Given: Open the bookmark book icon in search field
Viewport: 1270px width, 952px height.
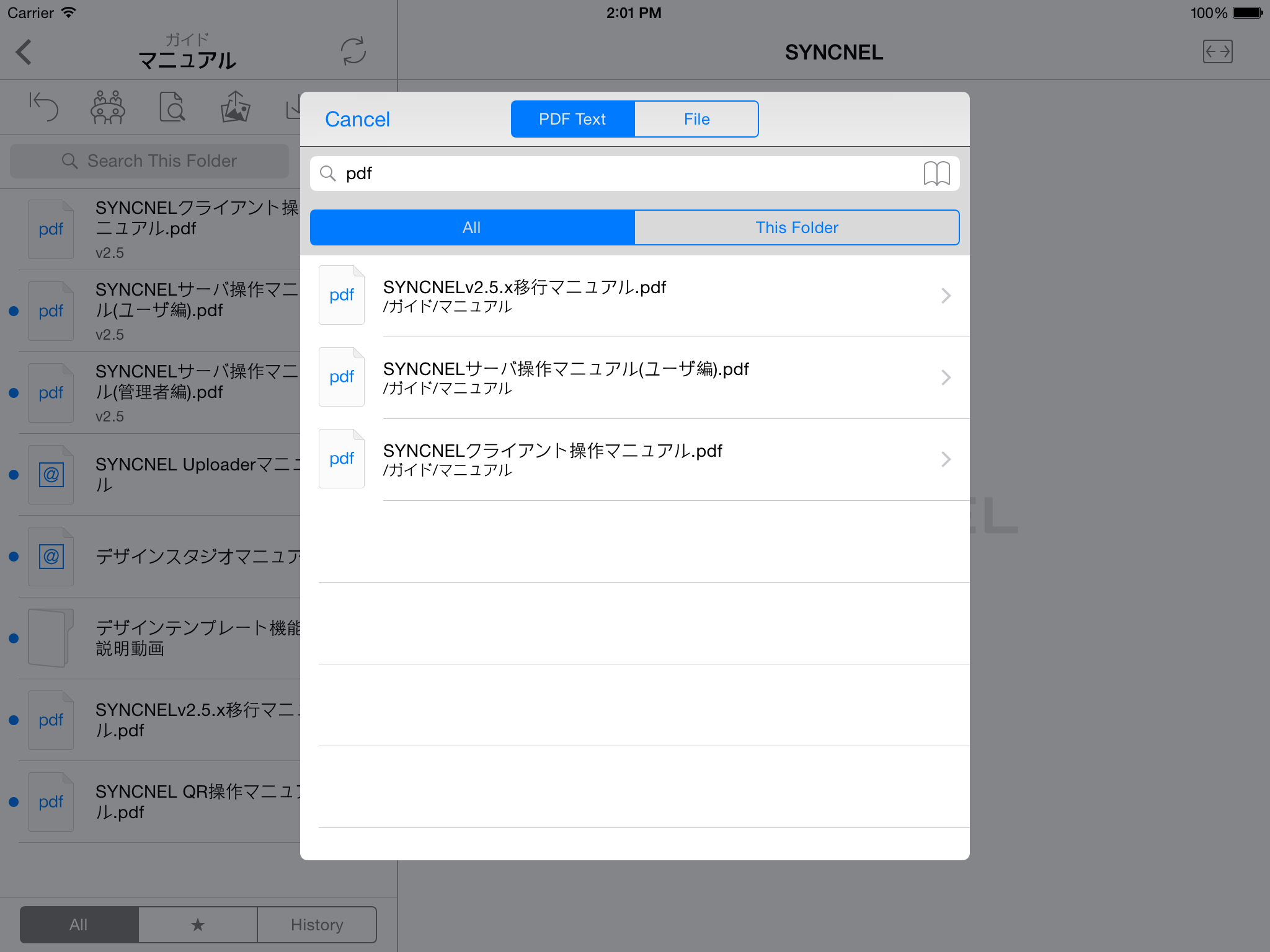Looking at the screenshot, I should point(936,174).
